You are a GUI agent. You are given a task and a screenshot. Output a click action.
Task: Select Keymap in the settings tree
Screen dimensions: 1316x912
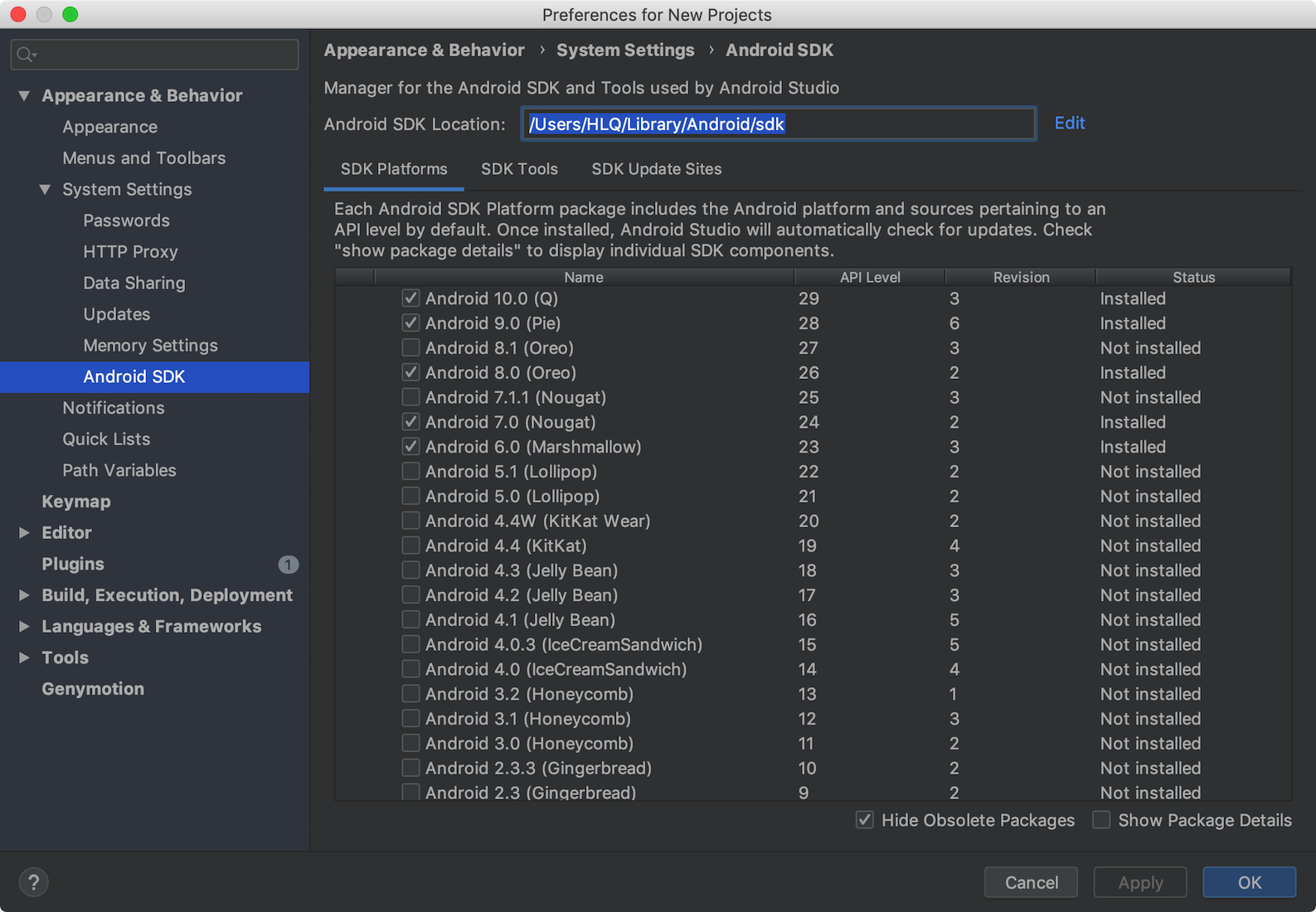pos(75,502)
